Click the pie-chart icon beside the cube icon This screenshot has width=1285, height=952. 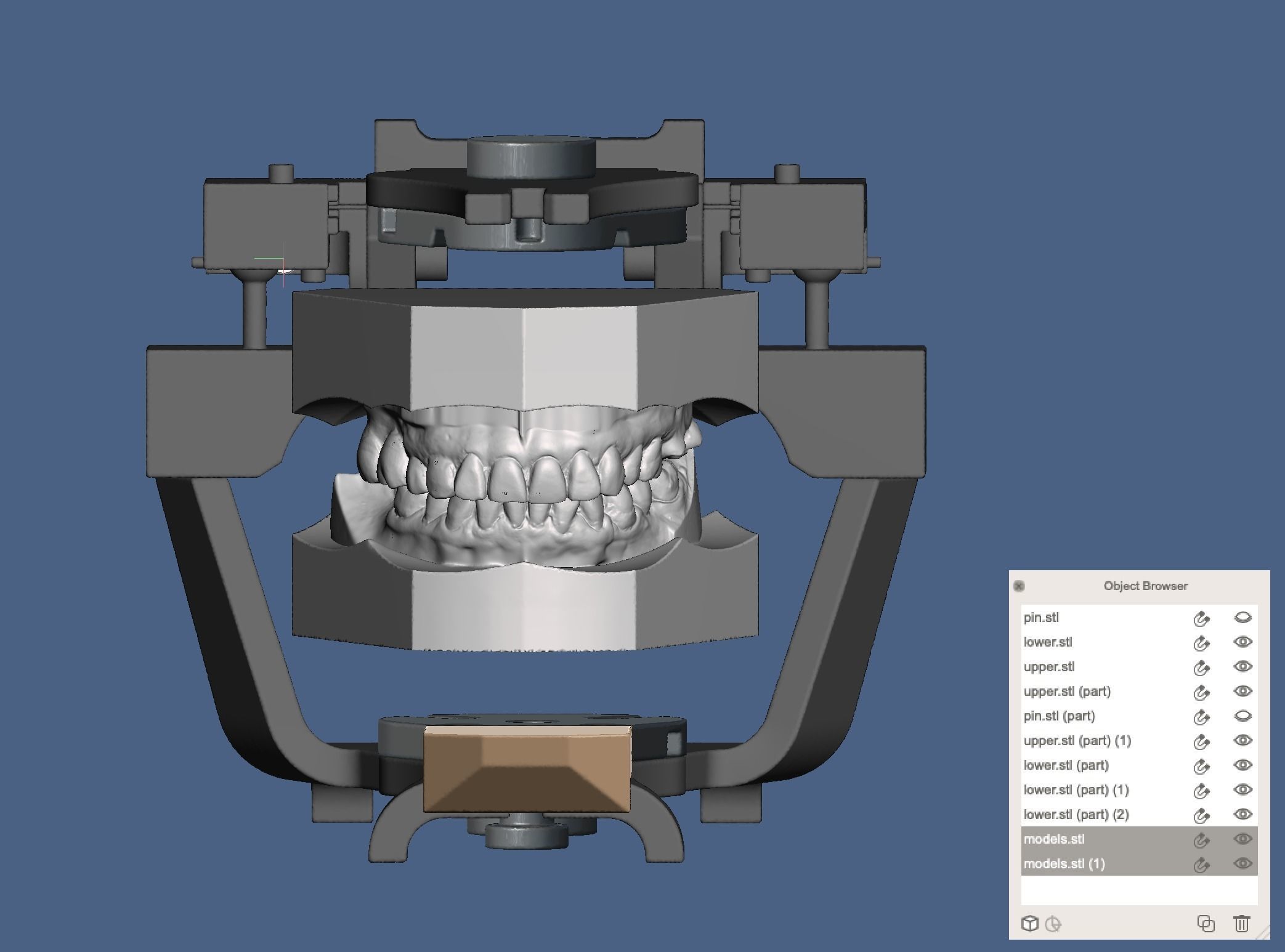tap(1053, 924)
